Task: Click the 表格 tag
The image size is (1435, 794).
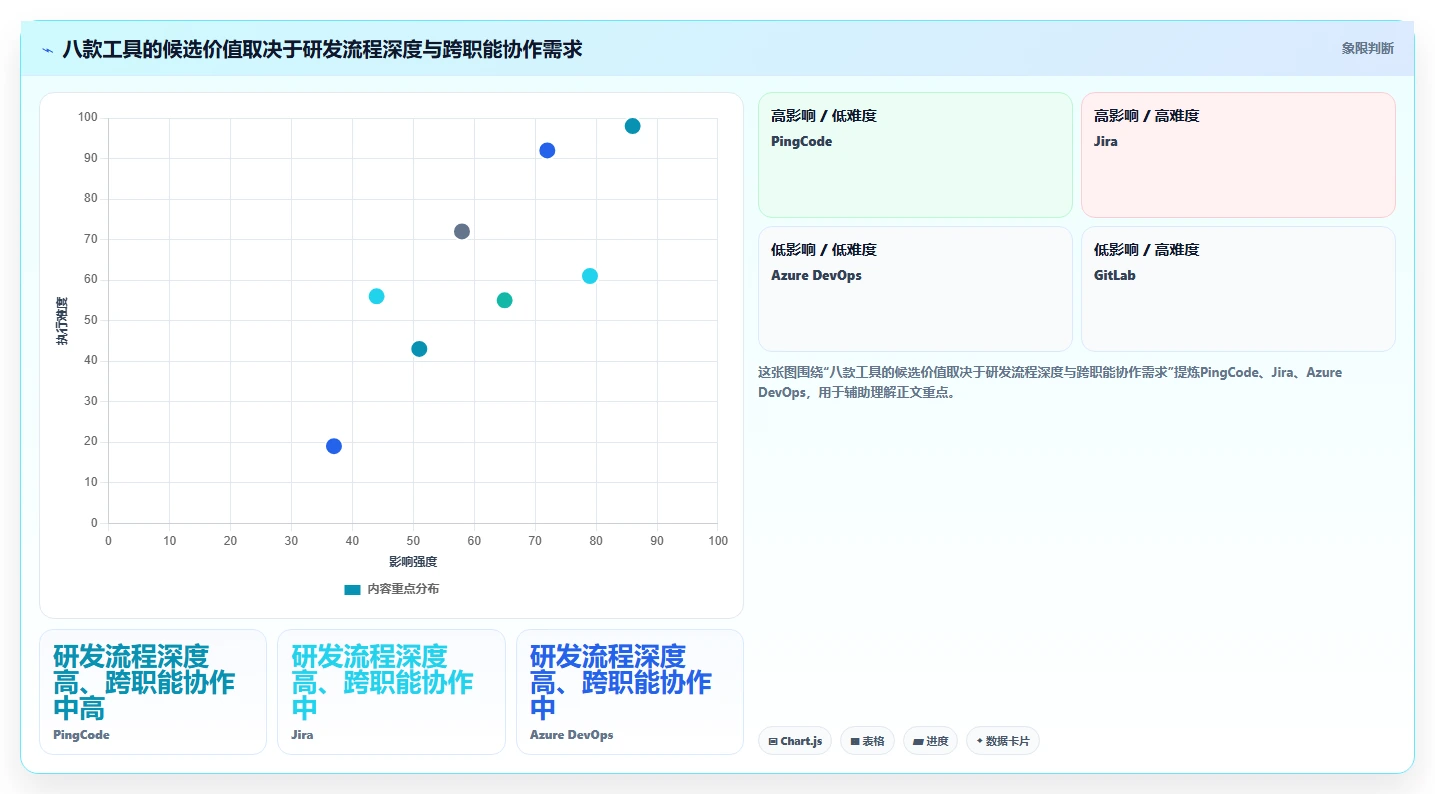Action: pos(867,741)
